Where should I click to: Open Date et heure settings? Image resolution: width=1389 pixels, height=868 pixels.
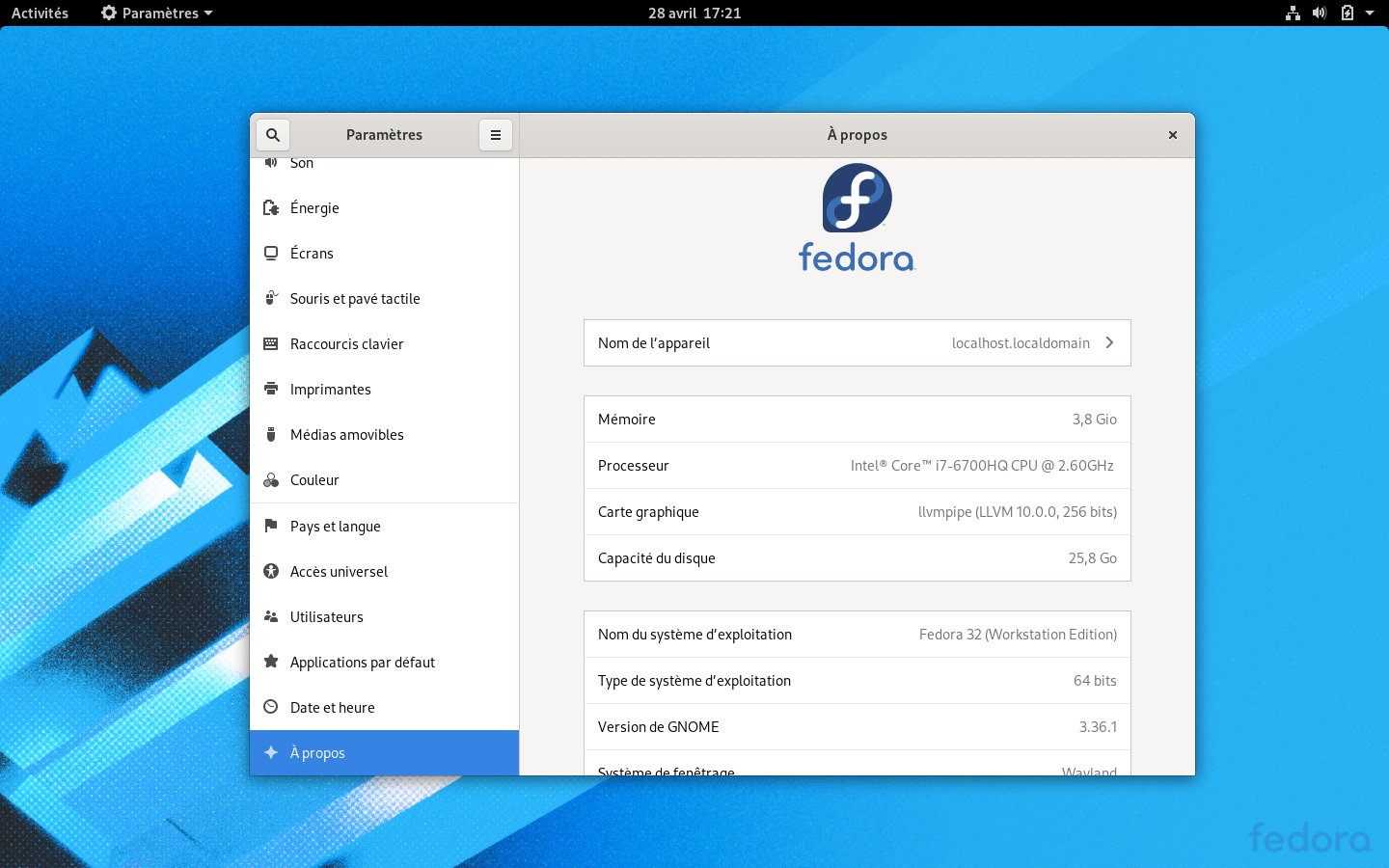pyautogui.click(x=384, y=708)
